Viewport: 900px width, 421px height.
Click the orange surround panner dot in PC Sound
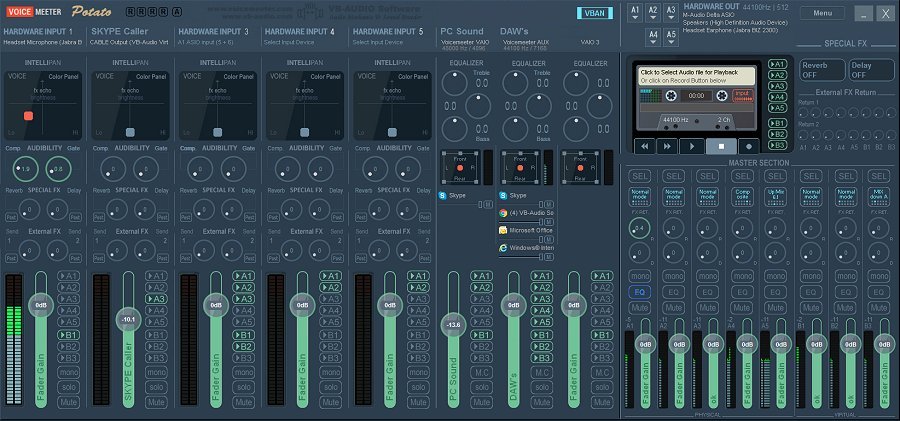click(460, 168)
